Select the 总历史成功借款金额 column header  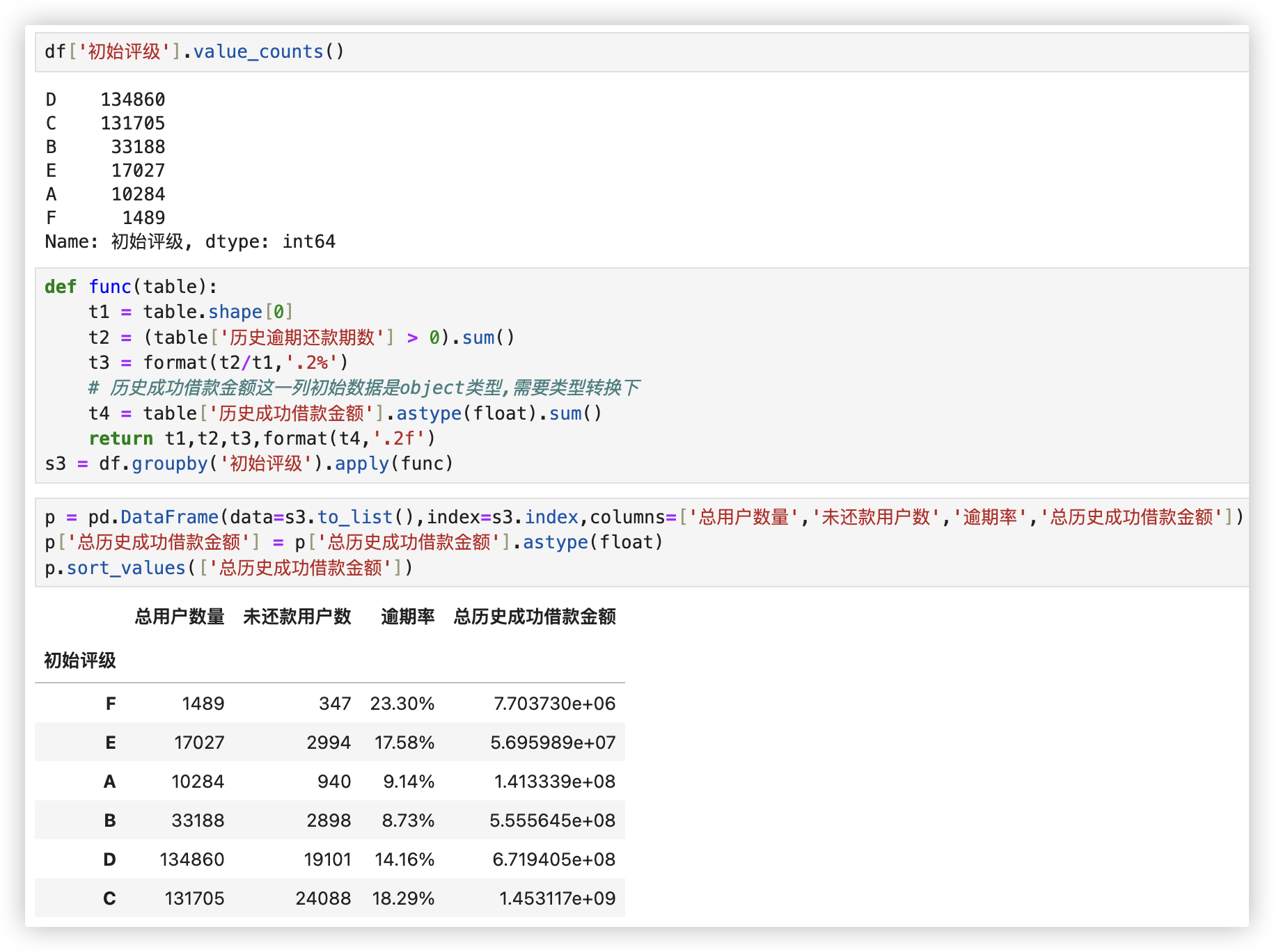534,617
